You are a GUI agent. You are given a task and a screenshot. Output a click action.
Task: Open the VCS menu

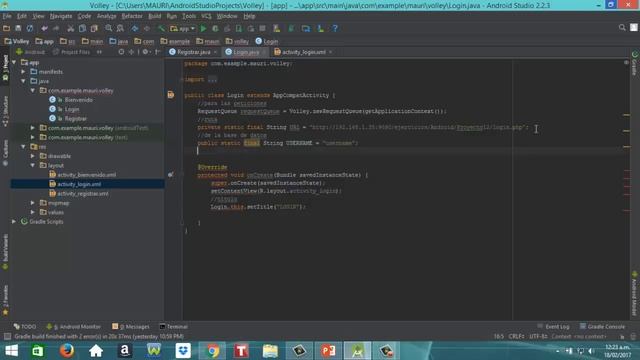(x=207, y=16)
